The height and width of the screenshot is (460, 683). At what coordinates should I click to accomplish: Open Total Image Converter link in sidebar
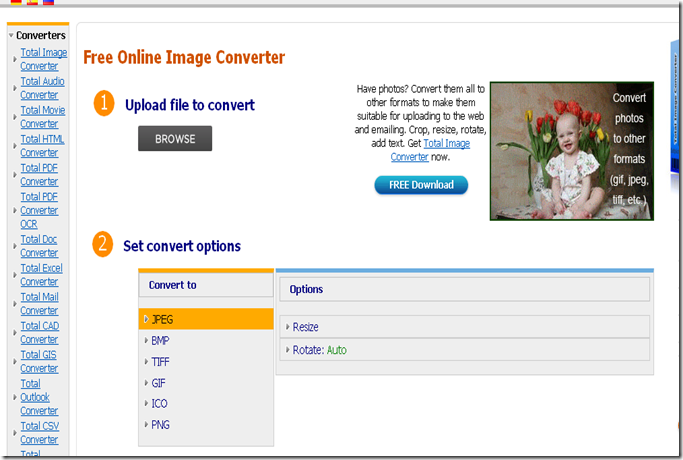coord(44,59)
